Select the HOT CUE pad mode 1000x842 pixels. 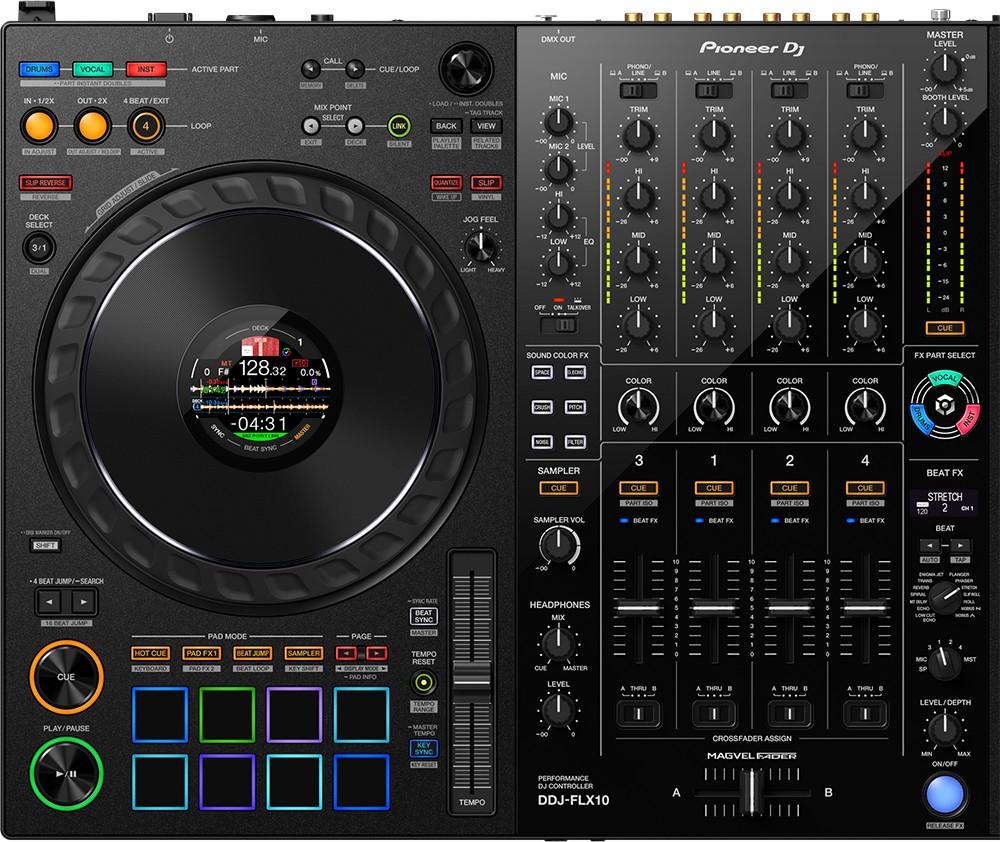coord(150,653)
